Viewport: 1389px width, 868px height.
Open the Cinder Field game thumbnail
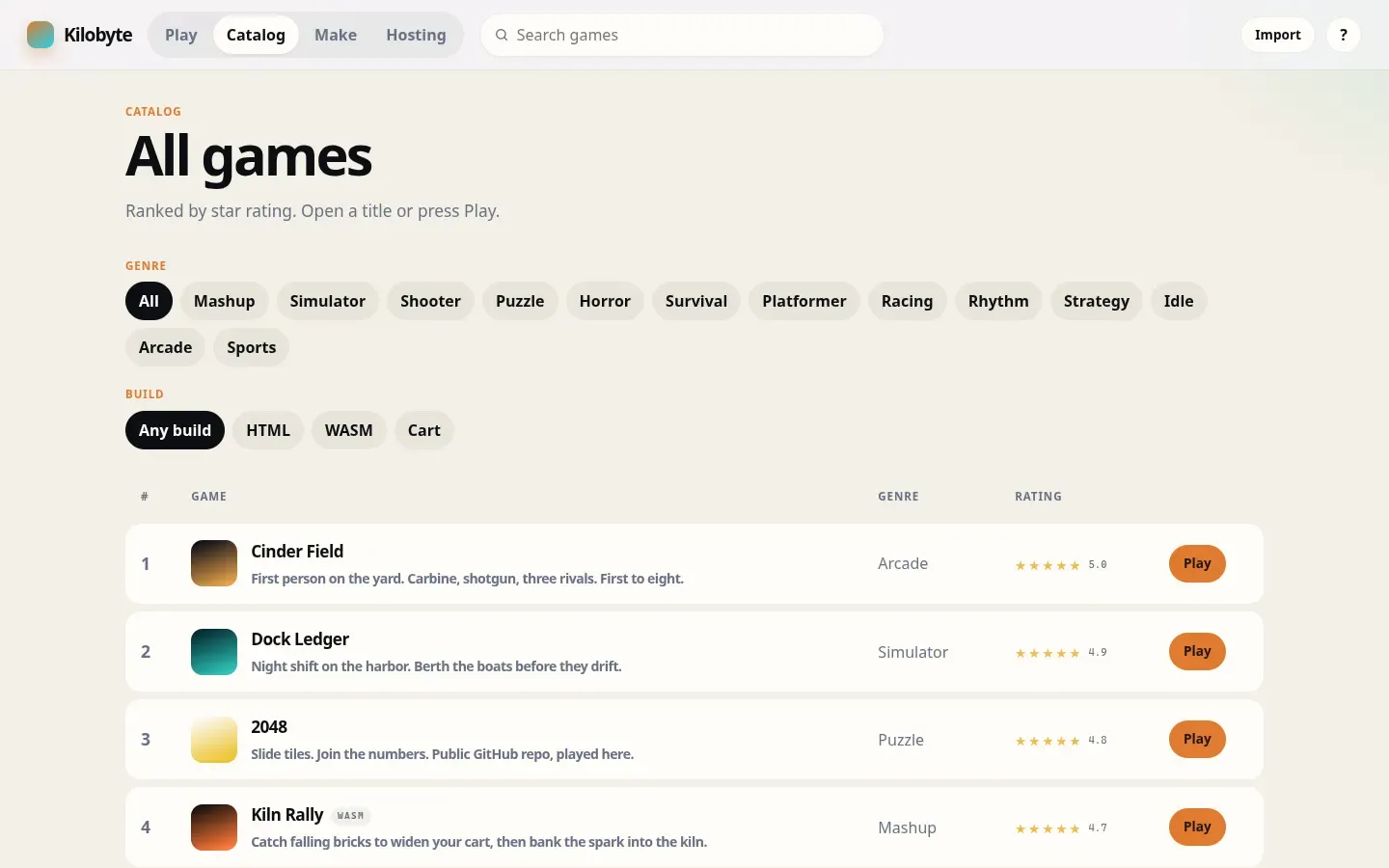pyautogui.click(x=214, y=563)
